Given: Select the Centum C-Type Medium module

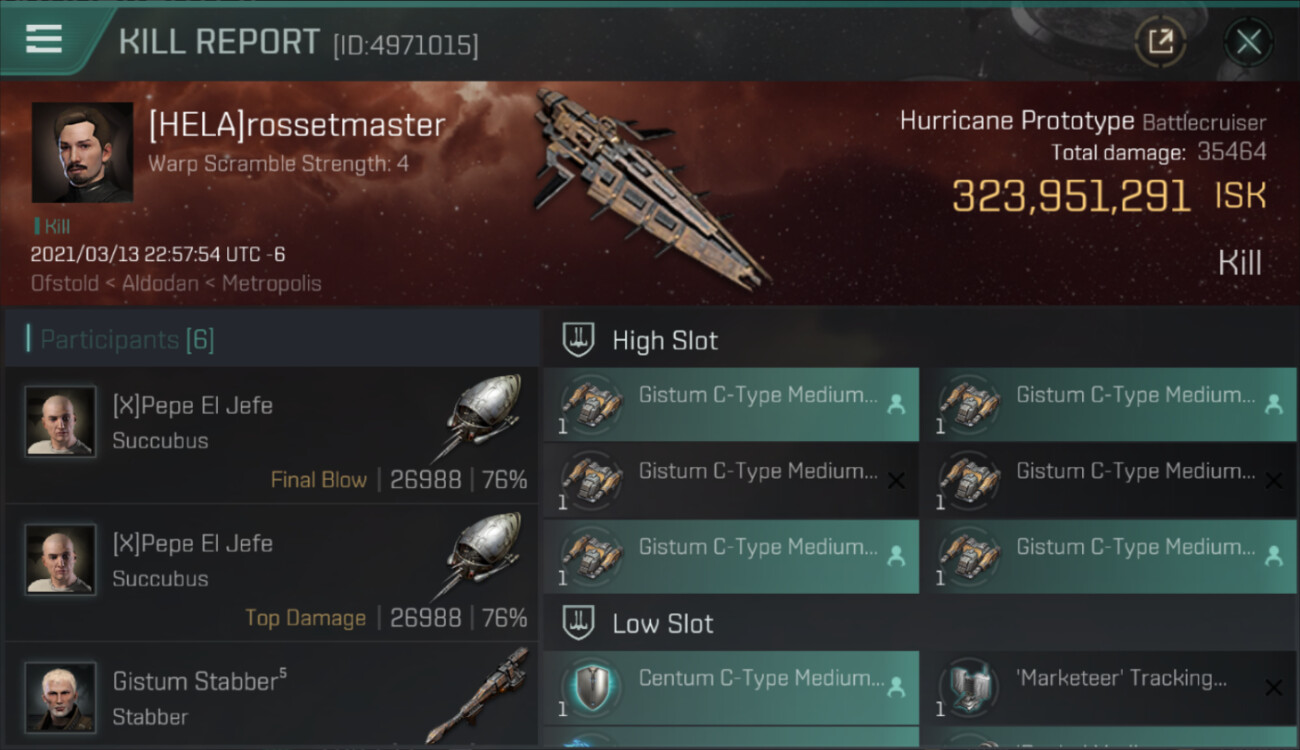Looking at the screenshot, I should 731,687.
